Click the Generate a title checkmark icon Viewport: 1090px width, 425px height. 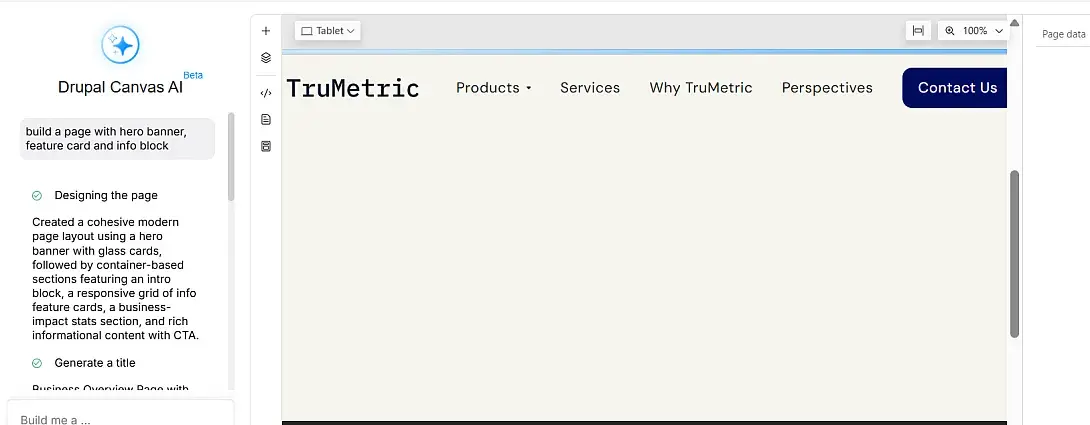click(37, 363)
